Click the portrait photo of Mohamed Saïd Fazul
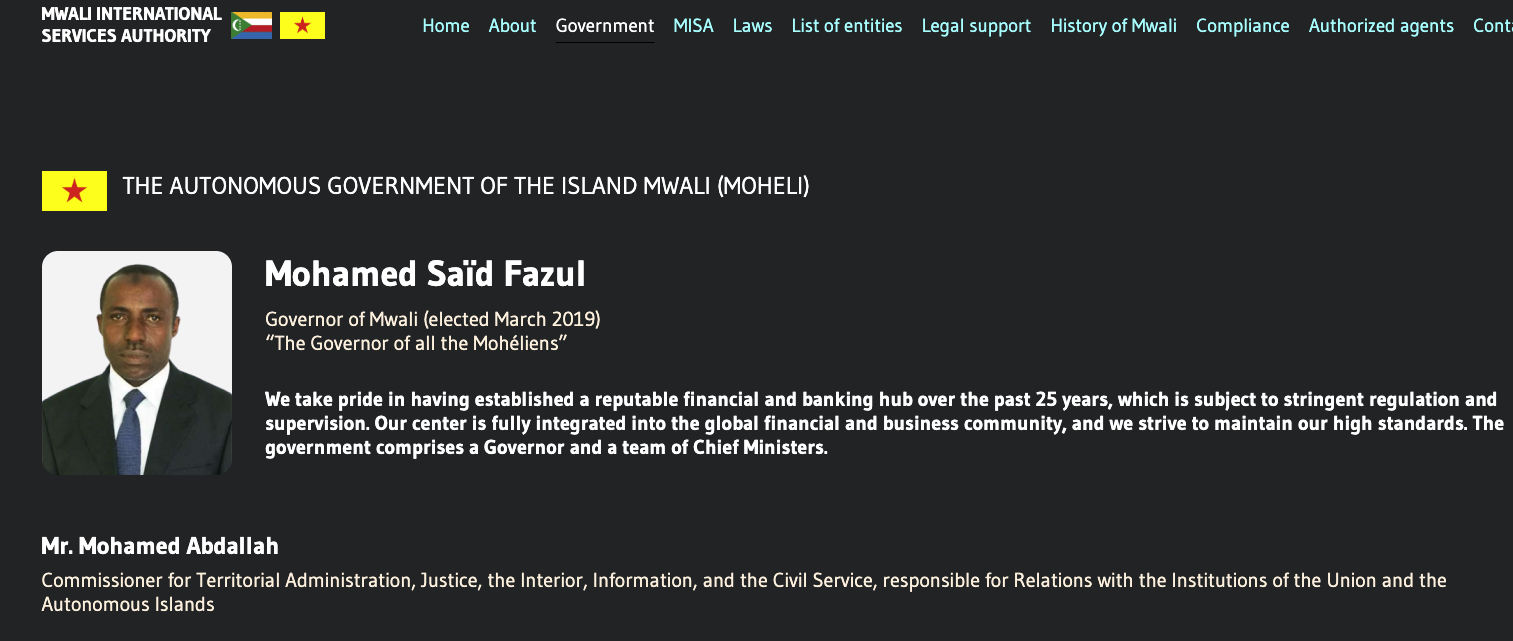Screen dimensions: 1513x641 click(x=136, y=362)
